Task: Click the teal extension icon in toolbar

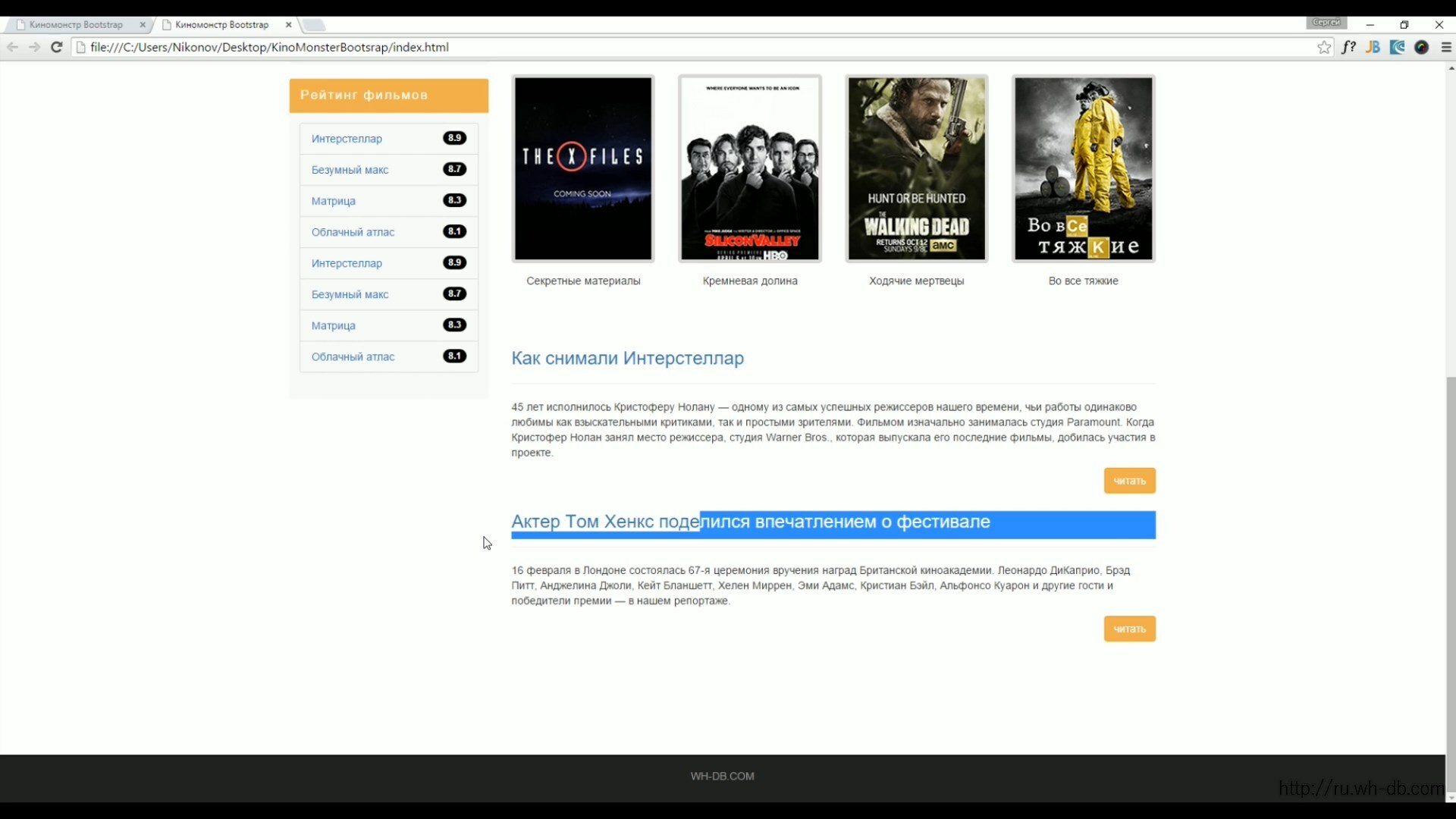Action: 1397,47
